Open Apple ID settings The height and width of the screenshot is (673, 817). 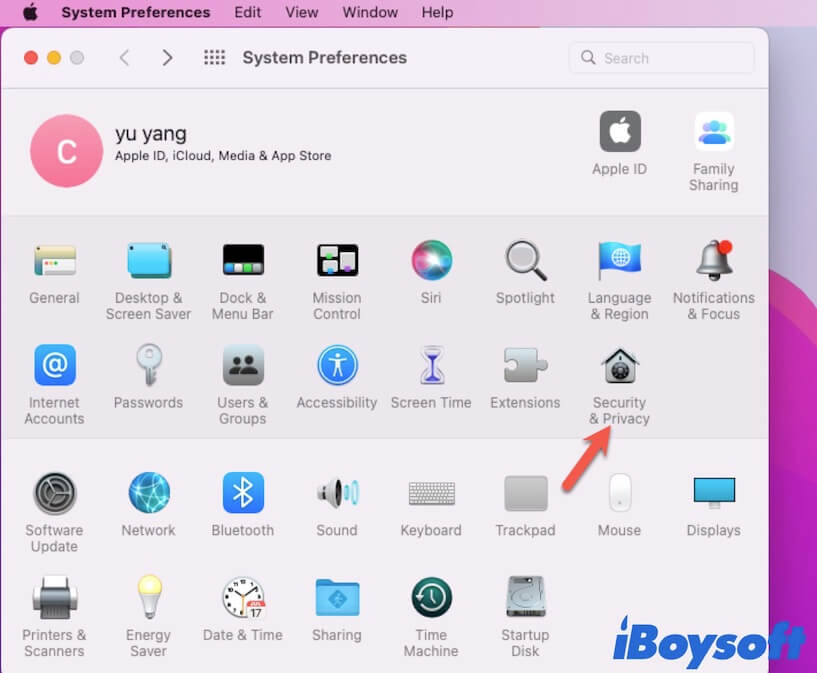click(619, 131)
